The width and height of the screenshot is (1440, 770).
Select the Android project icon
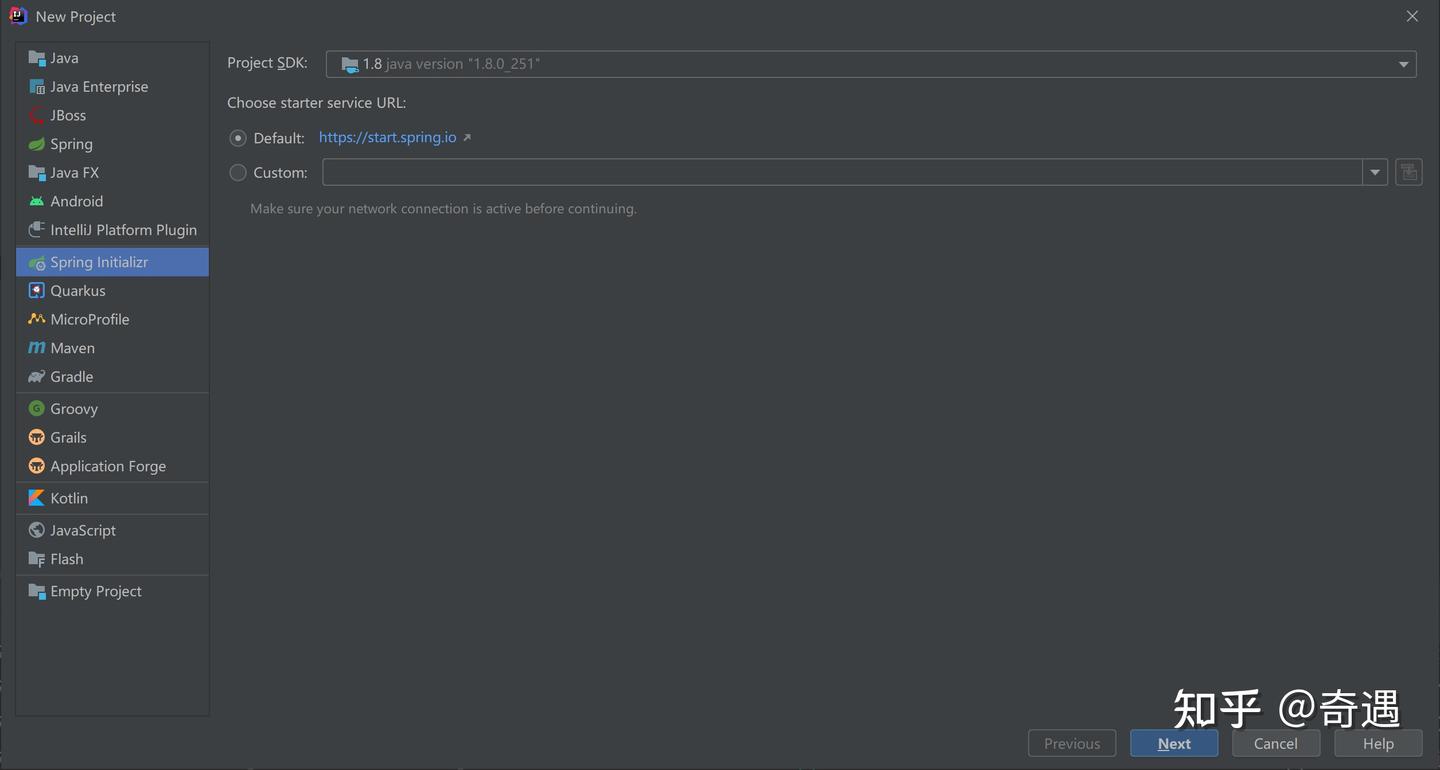tap(35, 200)
